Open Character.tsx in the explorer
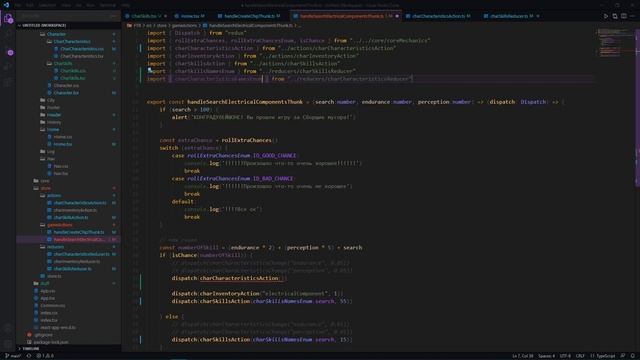This screenshot has width=640, height=360. (x=66, y=93)
